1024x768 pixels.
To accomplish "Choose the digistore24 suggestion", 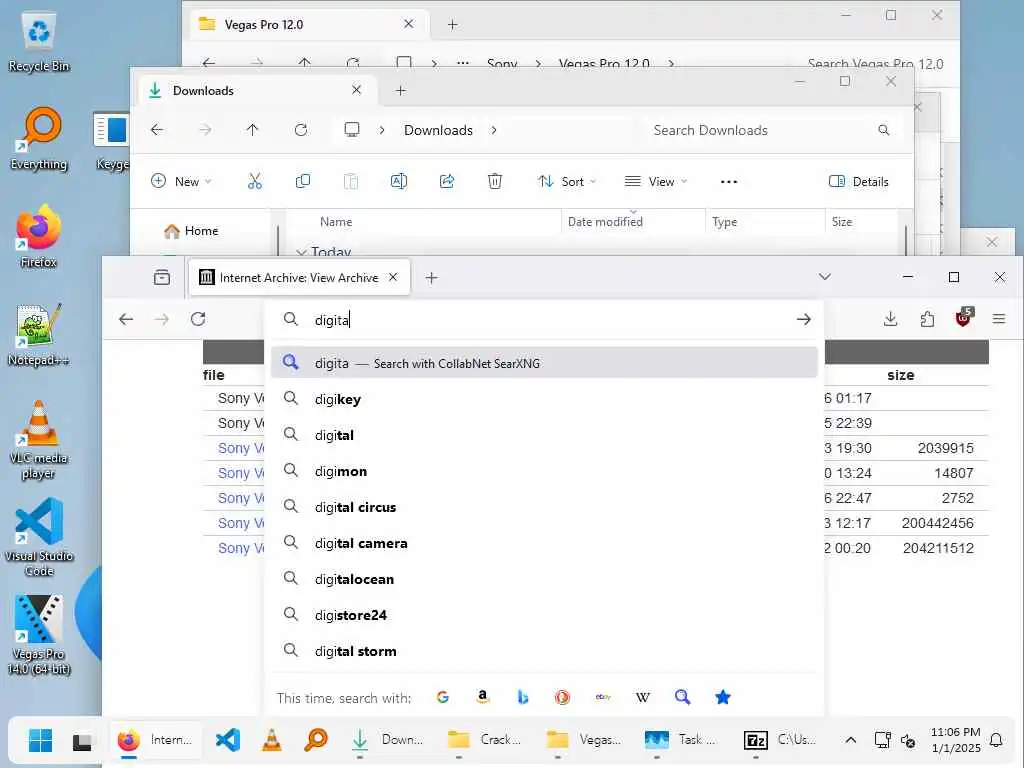I will click(544, 615).
